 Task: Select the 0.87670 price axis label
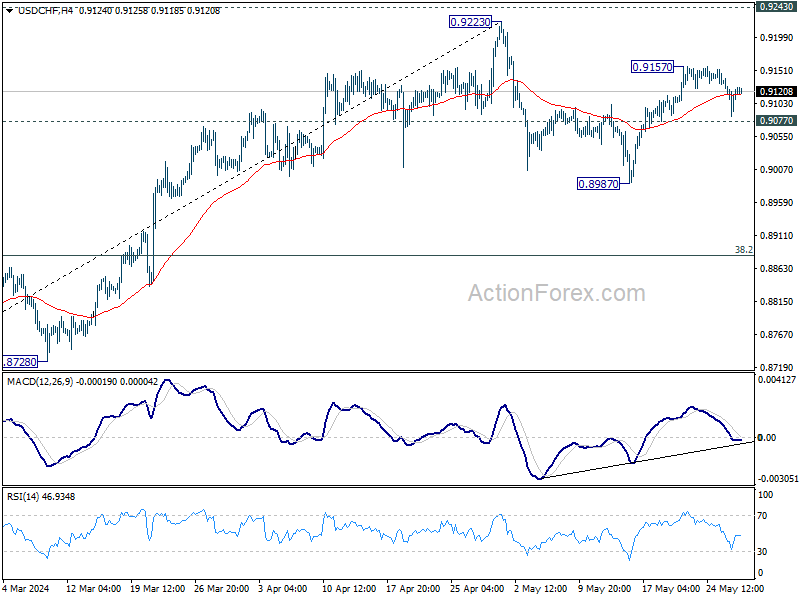[x=777, y=335]
